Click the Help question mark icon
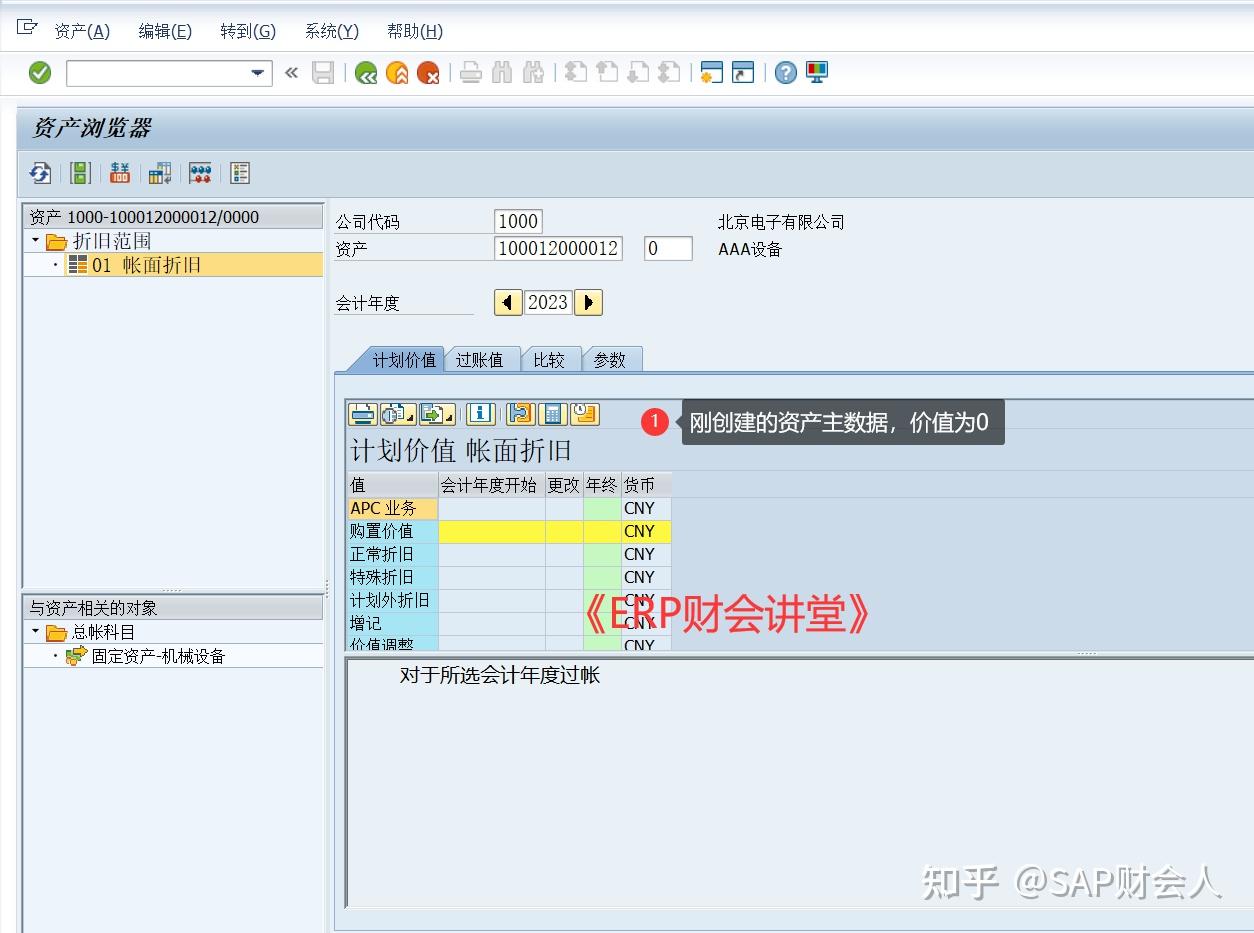Image resolution: width=1254 pixels, height=933 pixels. point(786,72)
